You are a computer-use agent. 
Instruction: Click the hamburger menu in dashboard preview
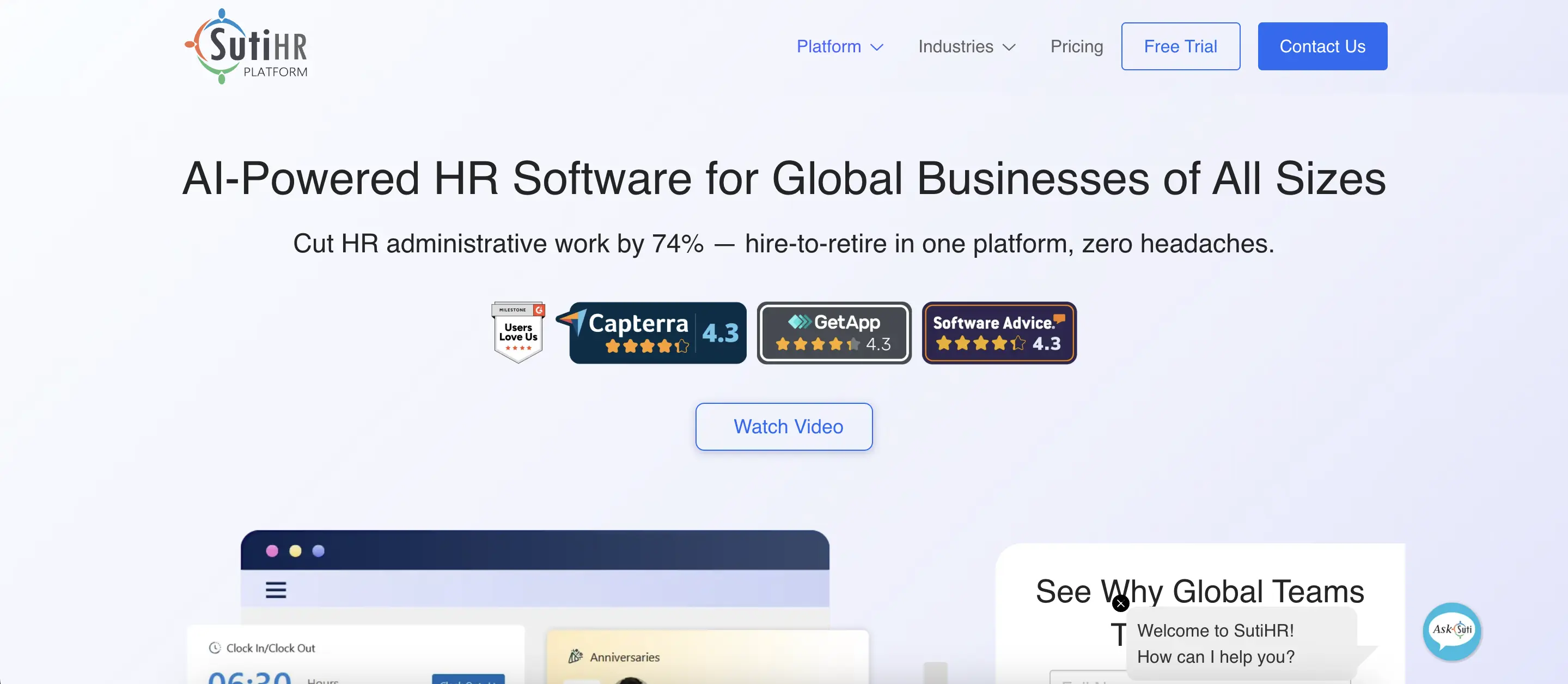click(x=276, y=590)
